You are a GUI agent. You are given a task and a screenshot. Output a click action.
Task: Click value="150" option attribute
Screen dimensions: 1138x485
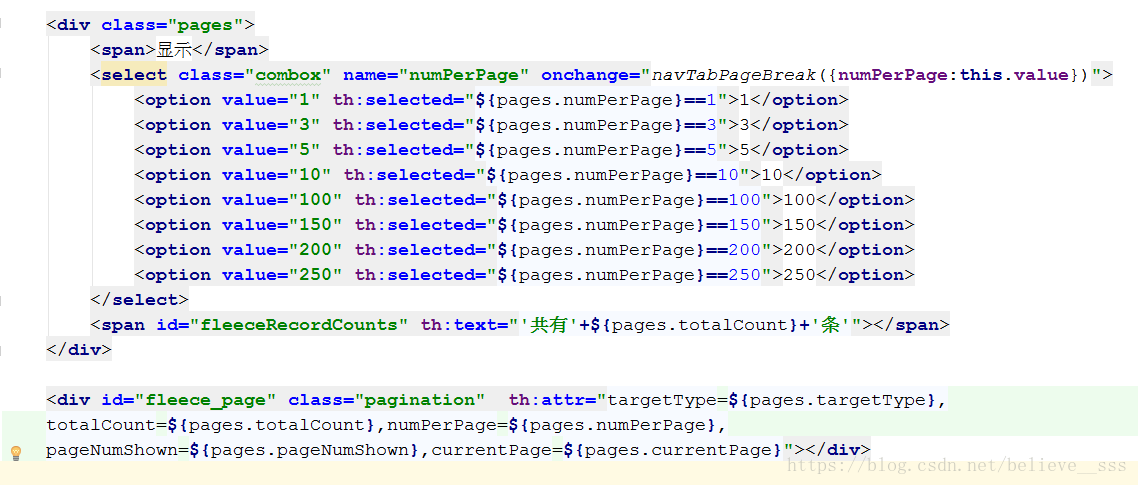282,225
